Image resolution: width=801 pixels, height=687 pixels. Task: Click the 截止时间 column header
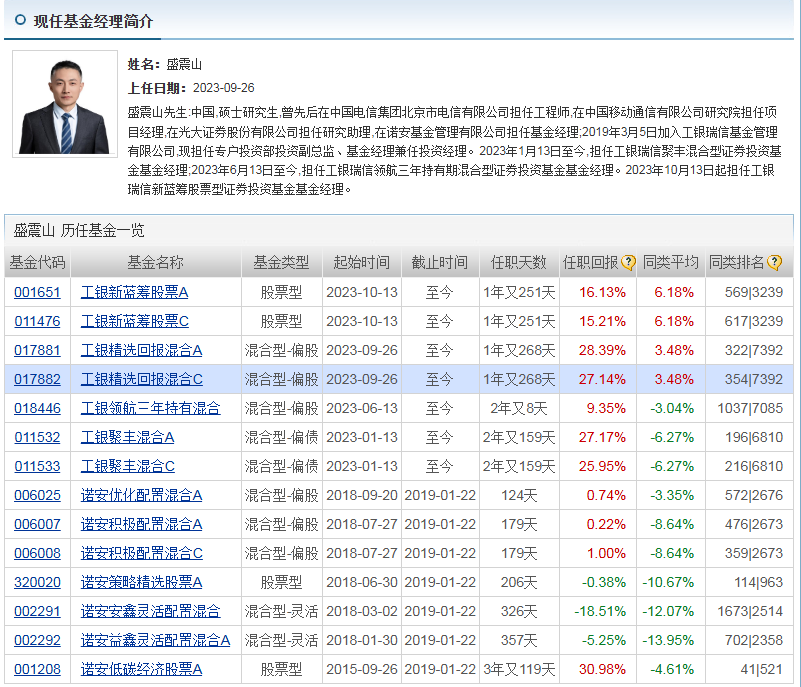[440, 263]
